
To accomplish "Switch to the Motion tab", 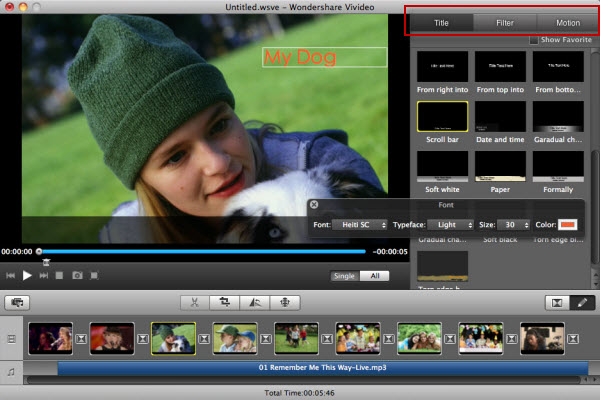I will 568,23.
